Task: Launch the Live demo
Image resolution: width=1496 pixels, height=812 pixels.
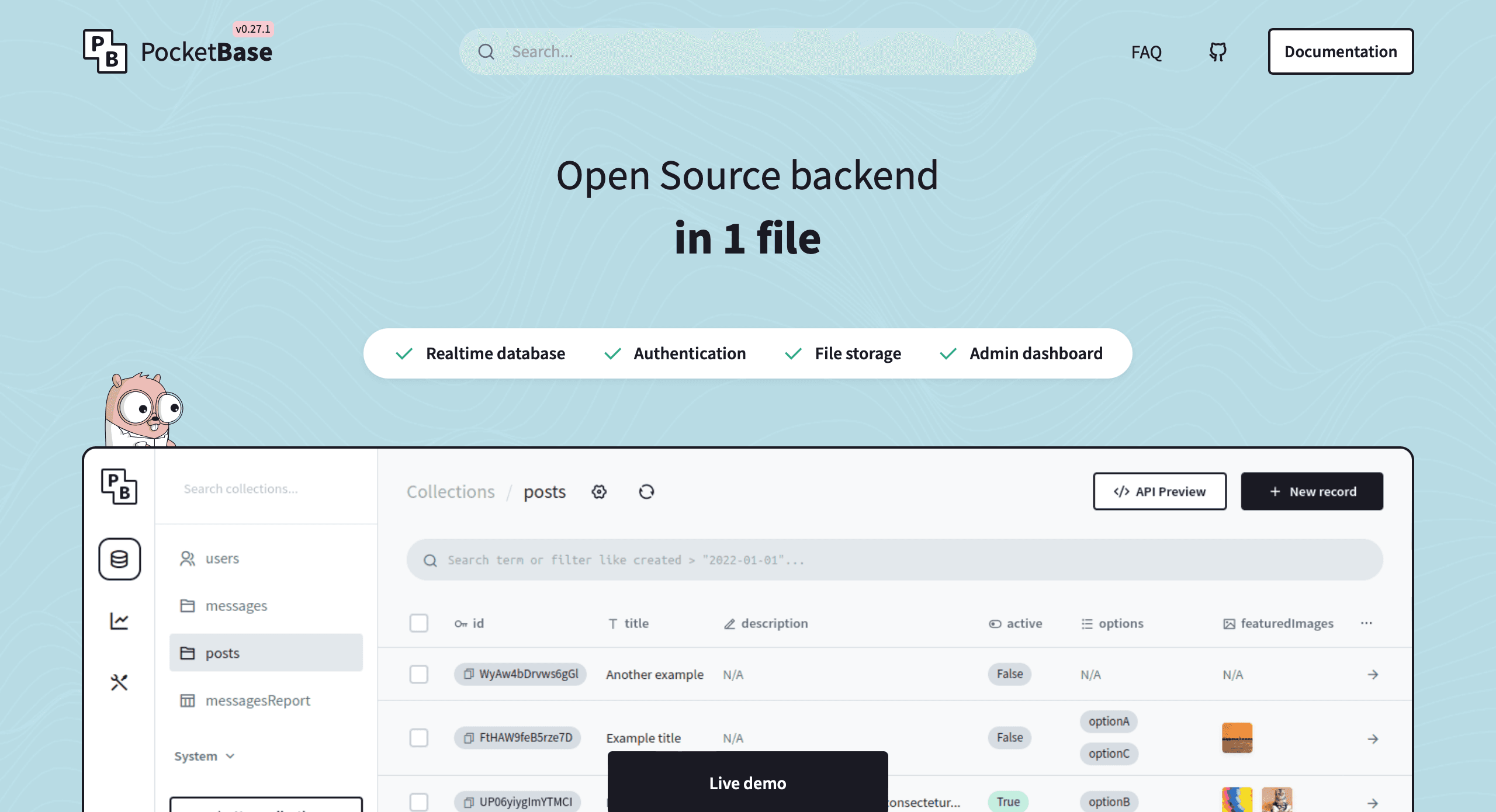Action: tap(747, 782)
